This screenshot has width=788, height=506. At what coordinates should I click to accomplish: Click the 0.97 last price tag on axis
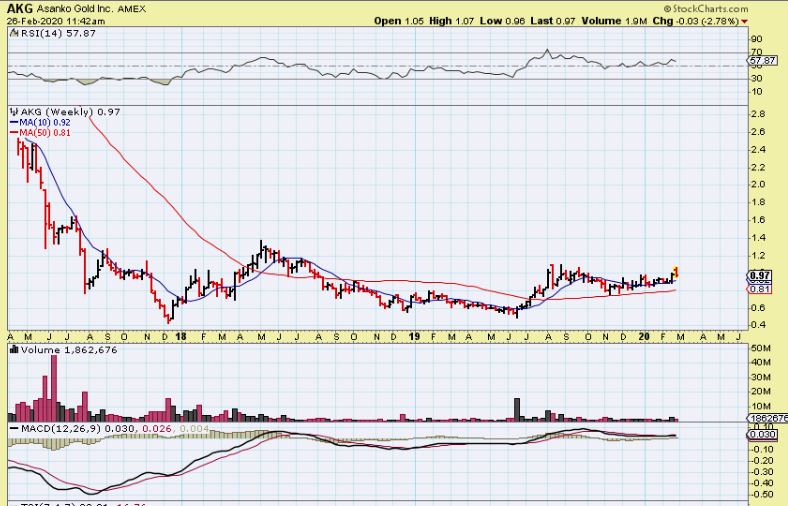pos(760,275)
